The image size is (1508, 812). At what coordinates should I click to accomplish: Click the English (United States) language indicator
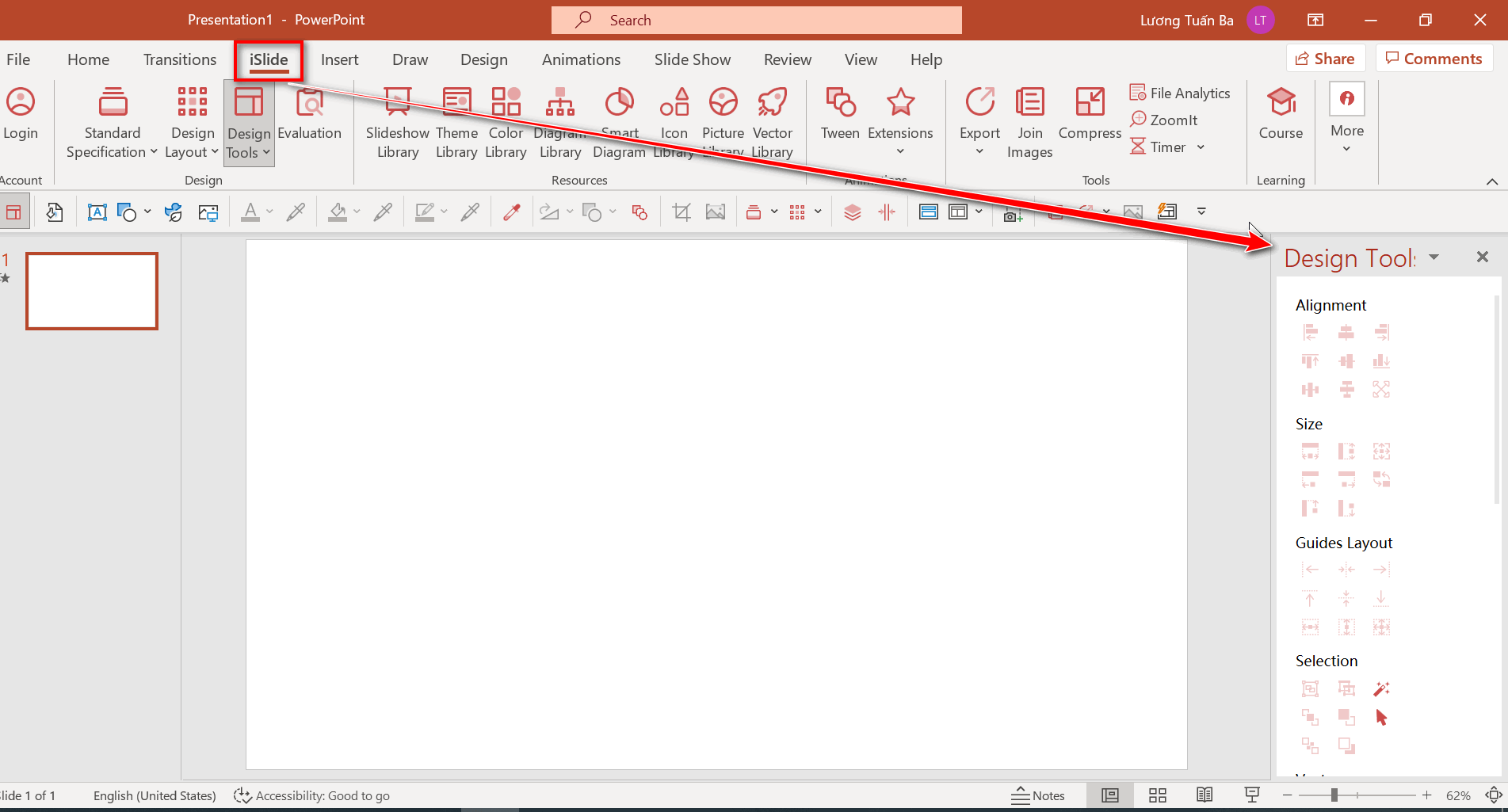click(x=155, y=795)
